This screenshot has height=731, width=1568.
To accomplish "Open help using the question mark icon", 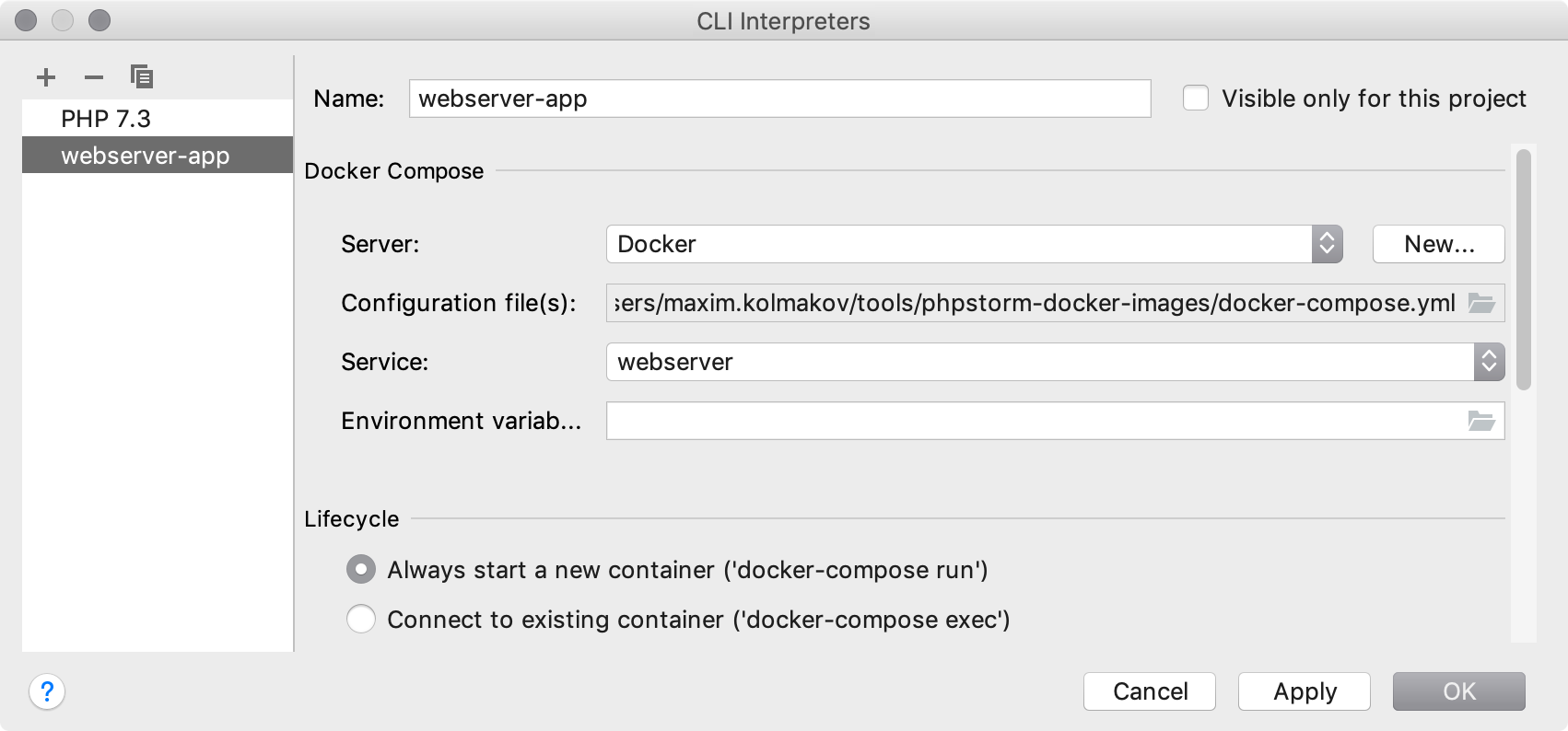I will (45, 691).
